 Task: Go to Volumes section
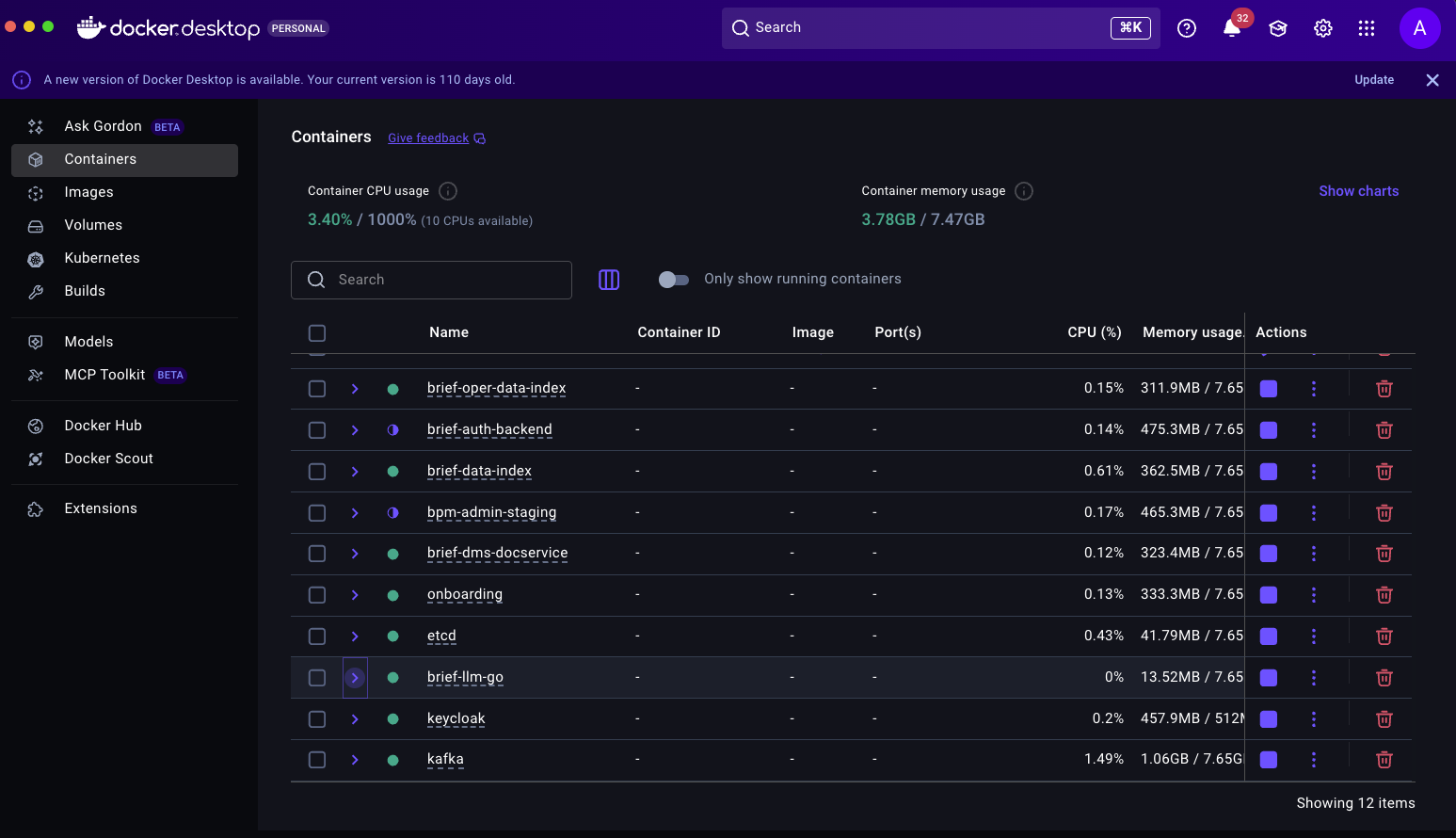(x=124, y=226)
